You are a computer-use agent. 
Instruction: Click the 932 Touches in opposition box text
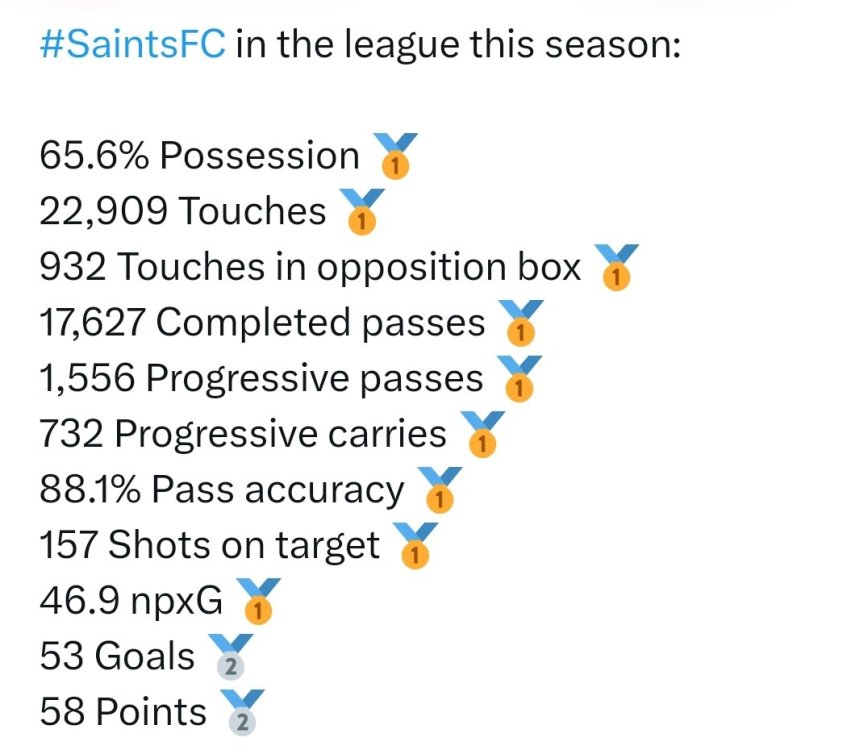(310, 267)
